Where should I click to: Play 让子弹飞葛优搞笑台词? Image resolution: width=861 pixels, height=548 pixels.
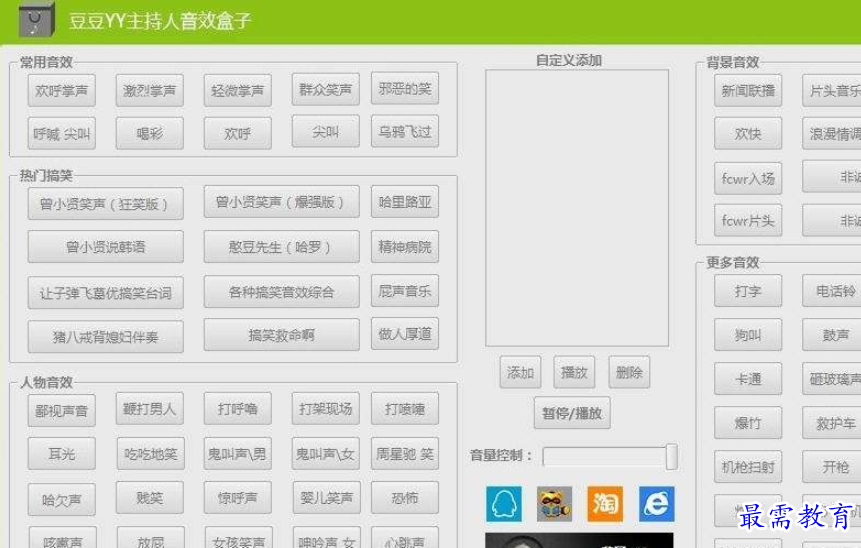[x=105, y=293]
